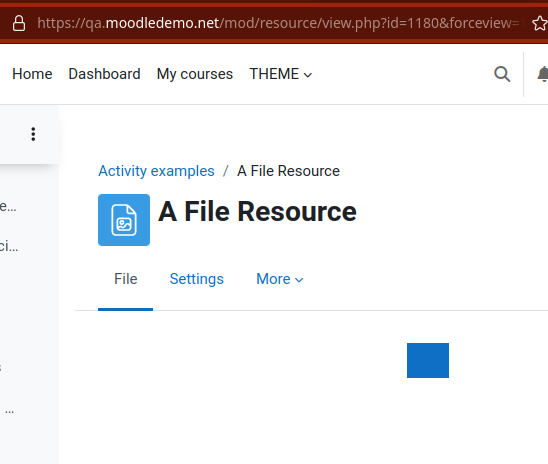Open Dashboard from top navigation

104,74
